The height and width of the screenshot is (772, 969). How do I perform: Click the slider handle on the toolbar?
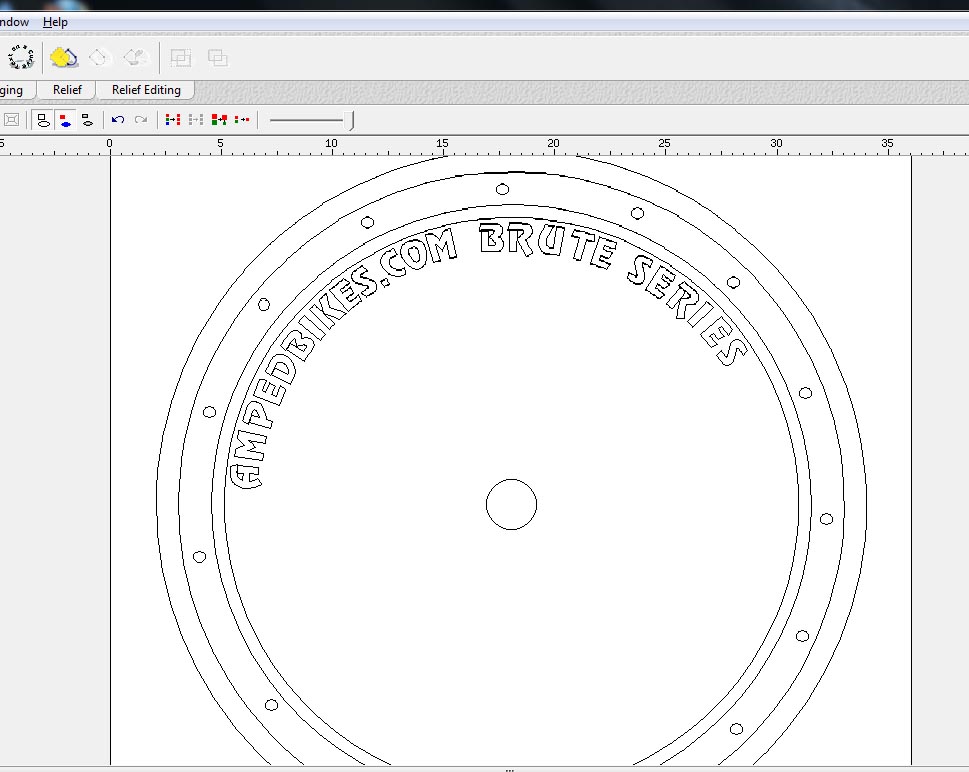click(351, 120)
